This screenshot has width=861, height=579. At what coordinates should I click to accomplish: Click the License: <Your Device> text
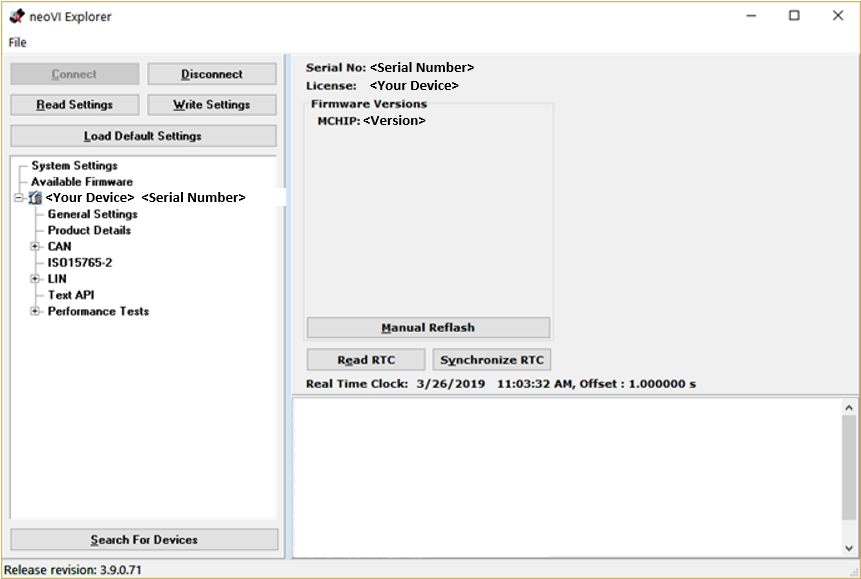382,86
